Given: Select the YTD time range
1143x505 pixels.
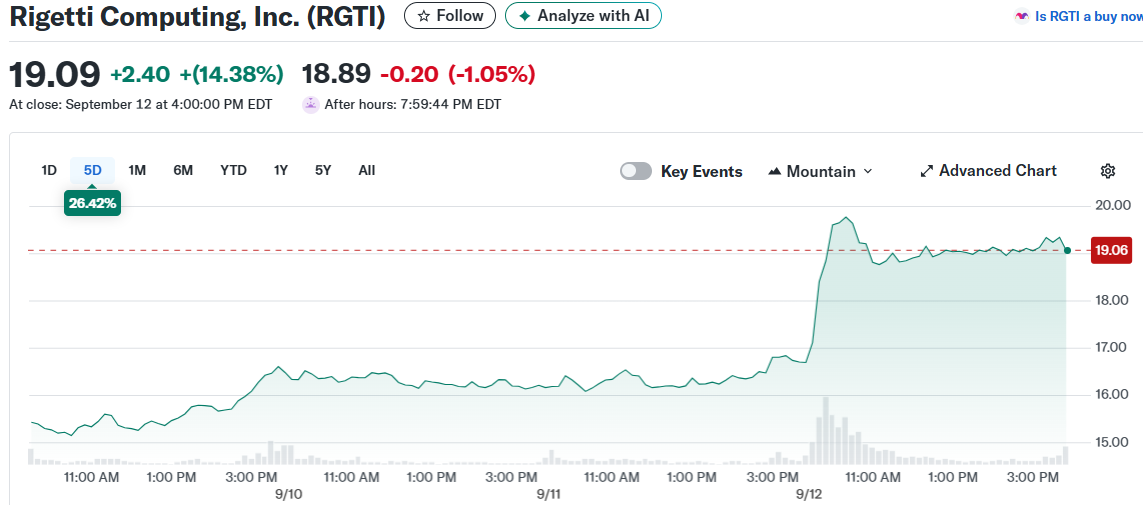Looking at the screenshot, I should (233, 170).
